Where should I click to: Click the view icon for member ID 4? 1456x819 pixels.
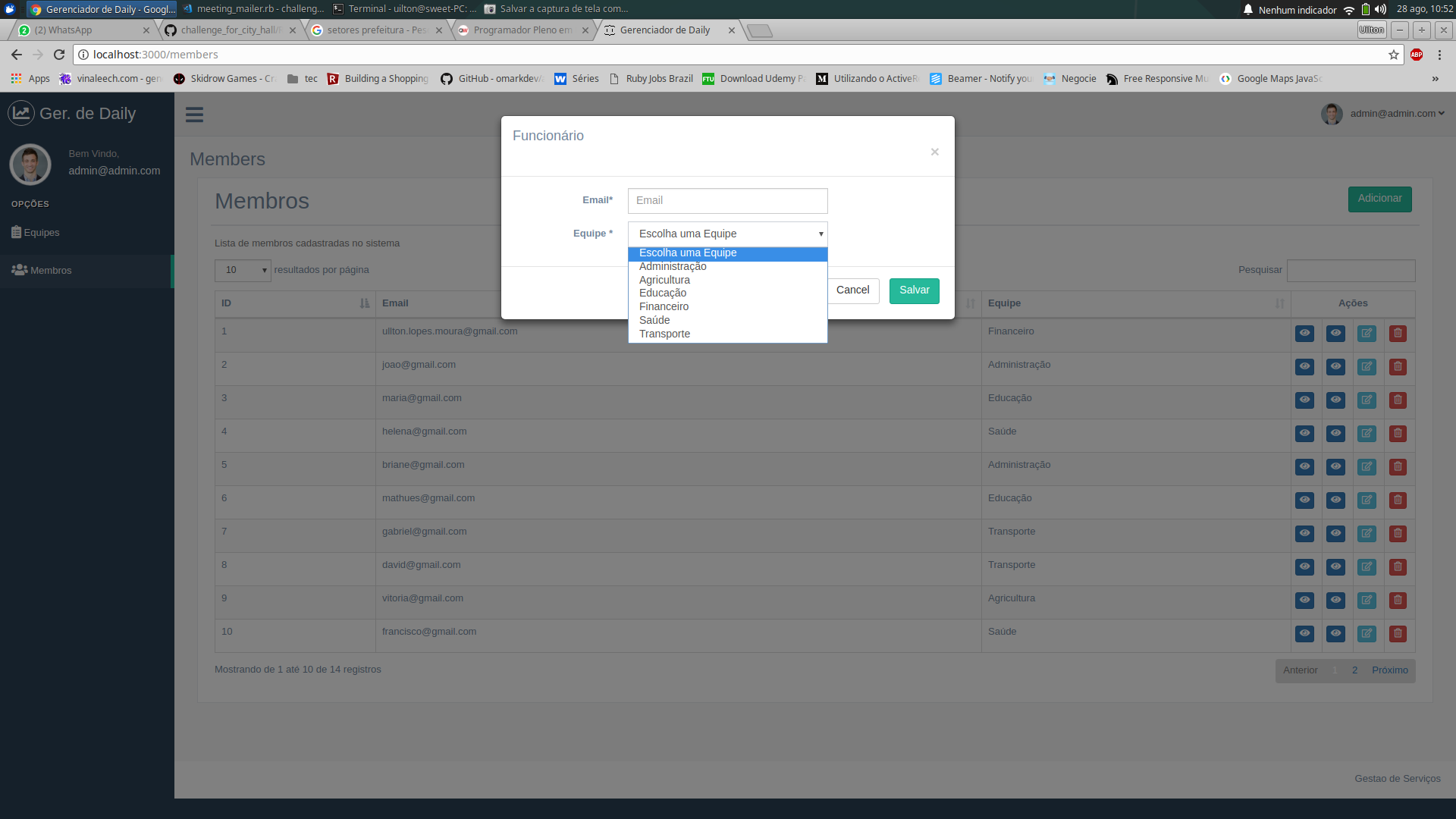tap(1304, 432)
